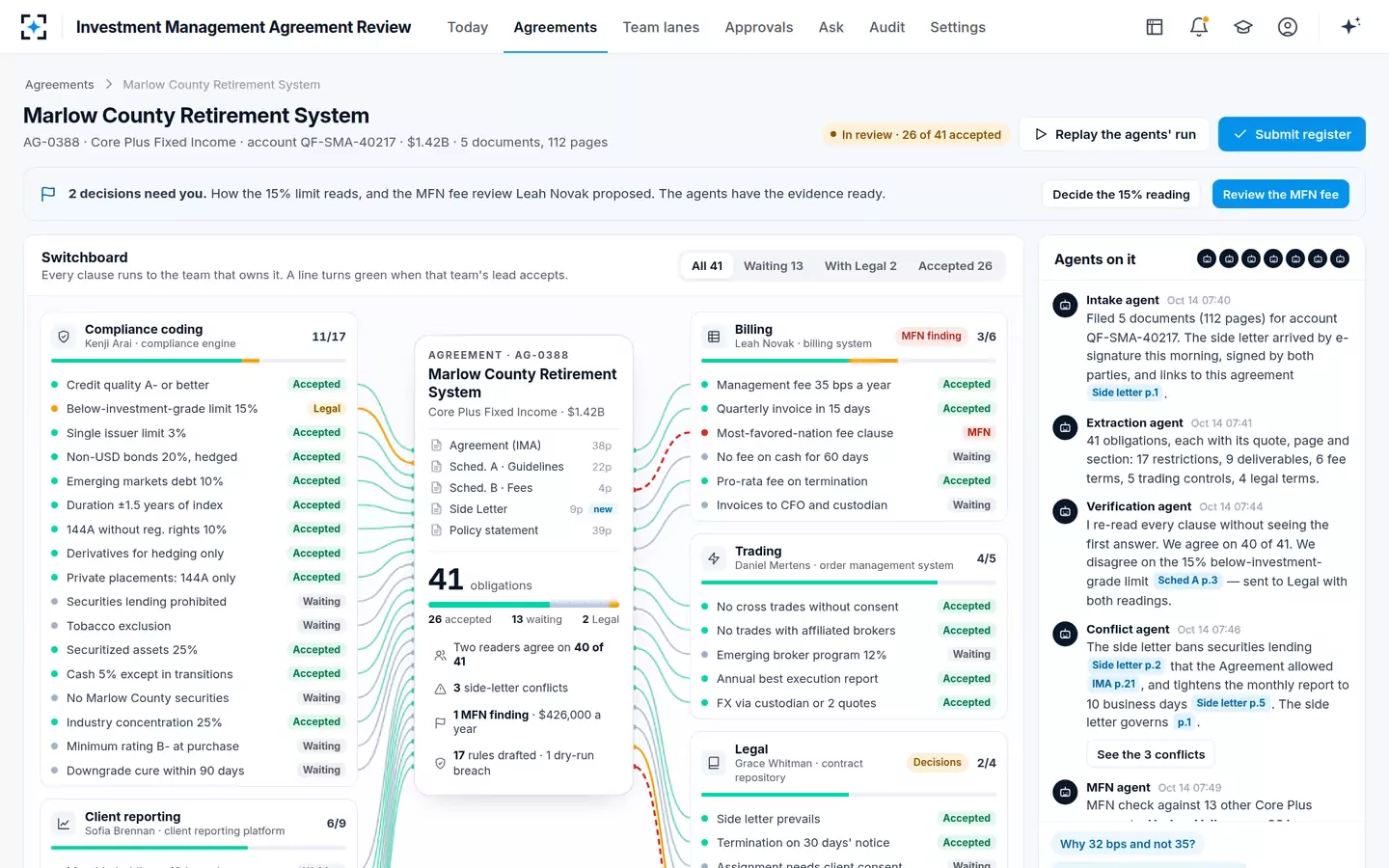This screenshot has width=1389, height=868.
Task: Click Decide the 15% reading
Action: pos(1121,194)
